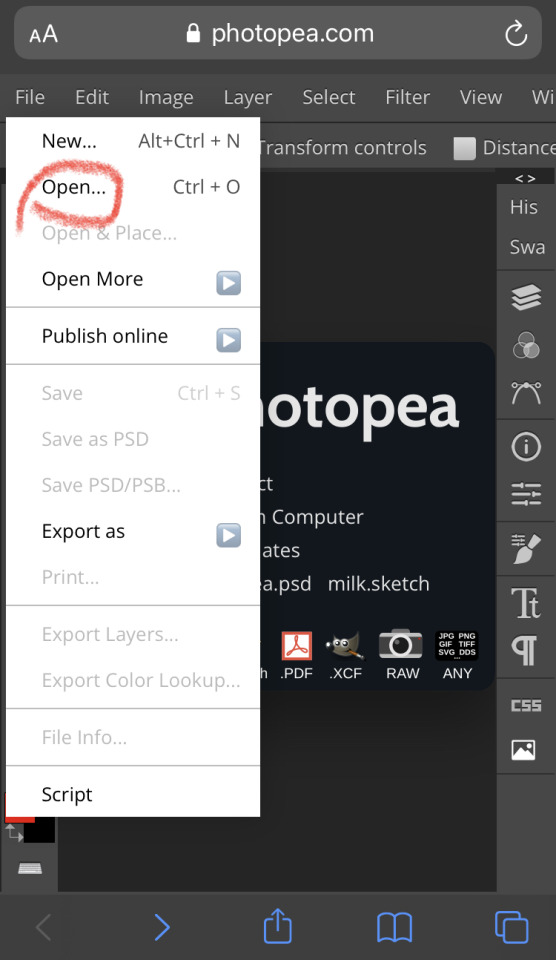Select Script in File menu
The width and height of the screenshot is (556, 960).
[133, 794]
